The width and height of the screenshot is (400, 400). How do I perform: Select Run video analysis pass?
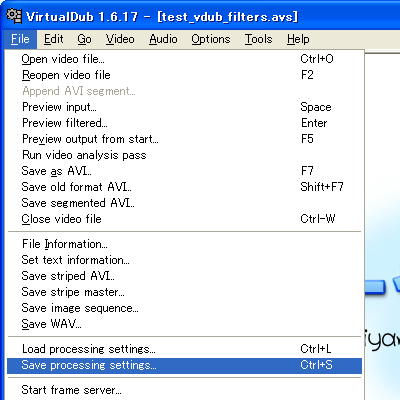184,155
